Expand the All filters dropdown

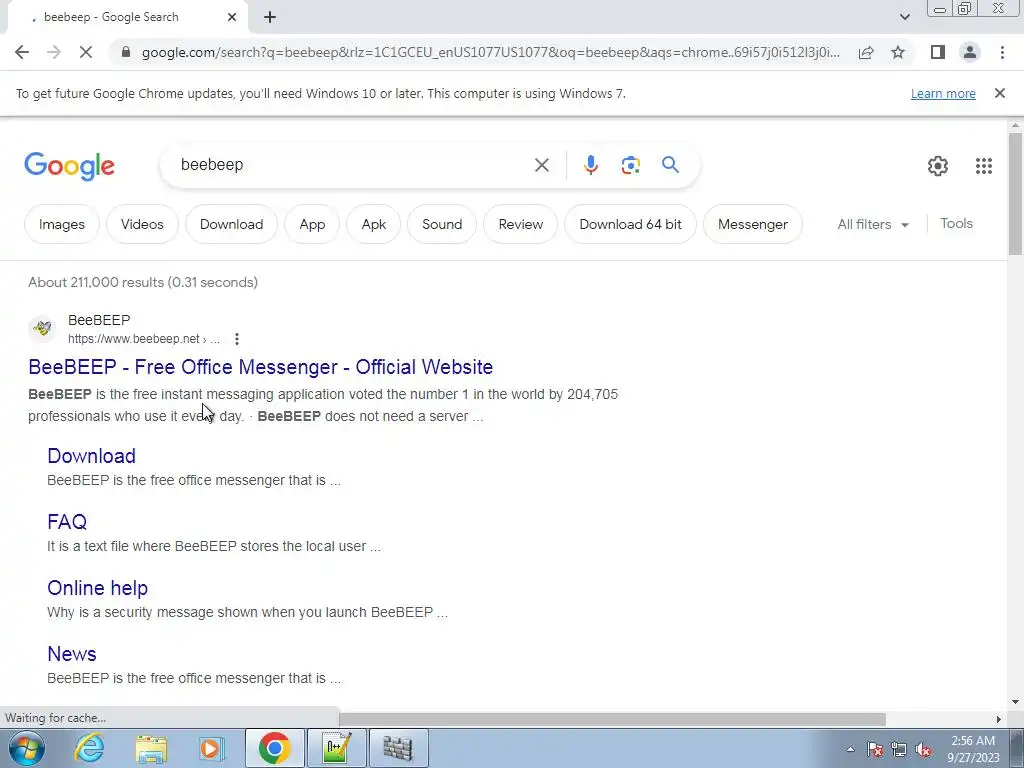(873, 224)
